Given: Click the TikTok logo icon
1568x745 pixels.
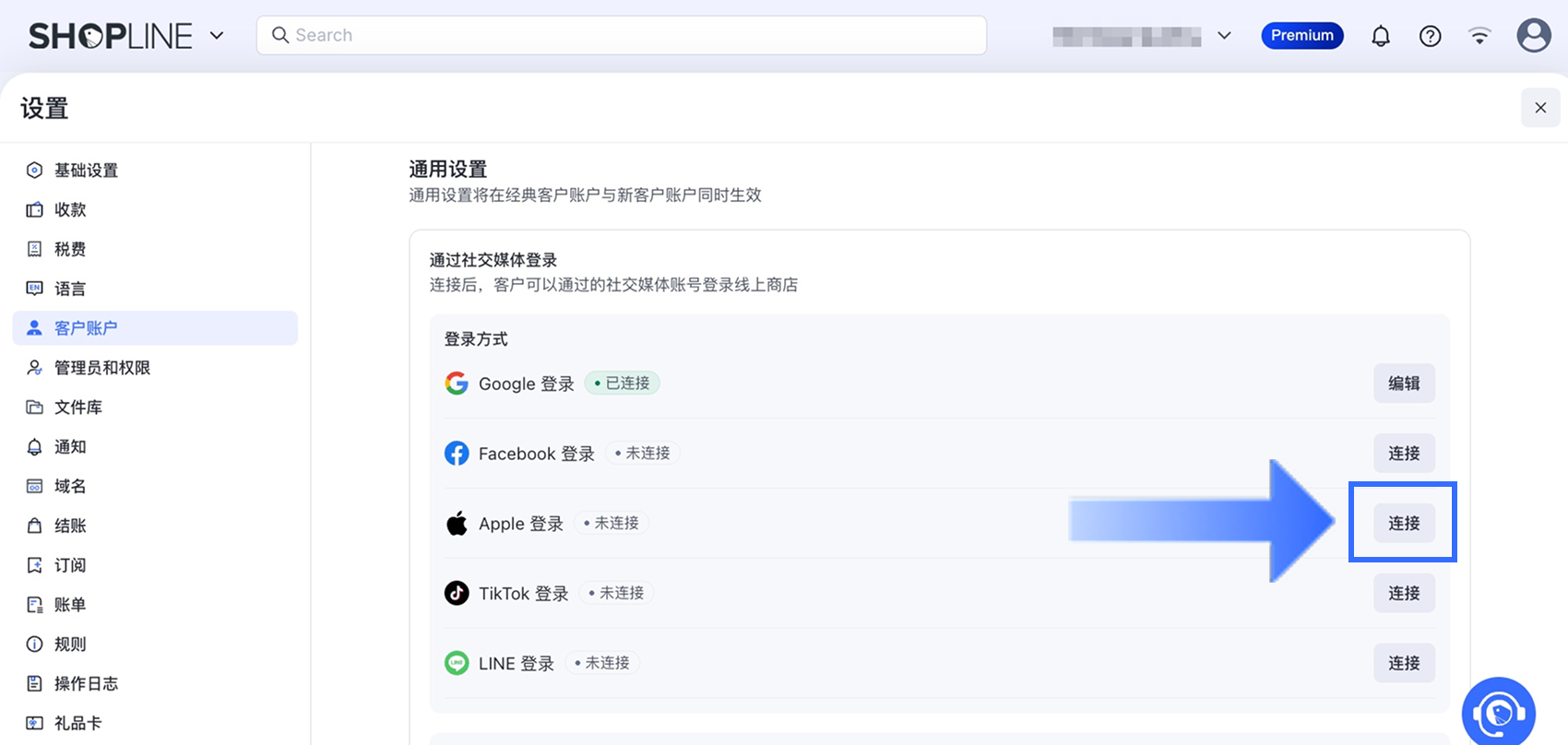Looking at the screenshot, I should click(457, 593).
